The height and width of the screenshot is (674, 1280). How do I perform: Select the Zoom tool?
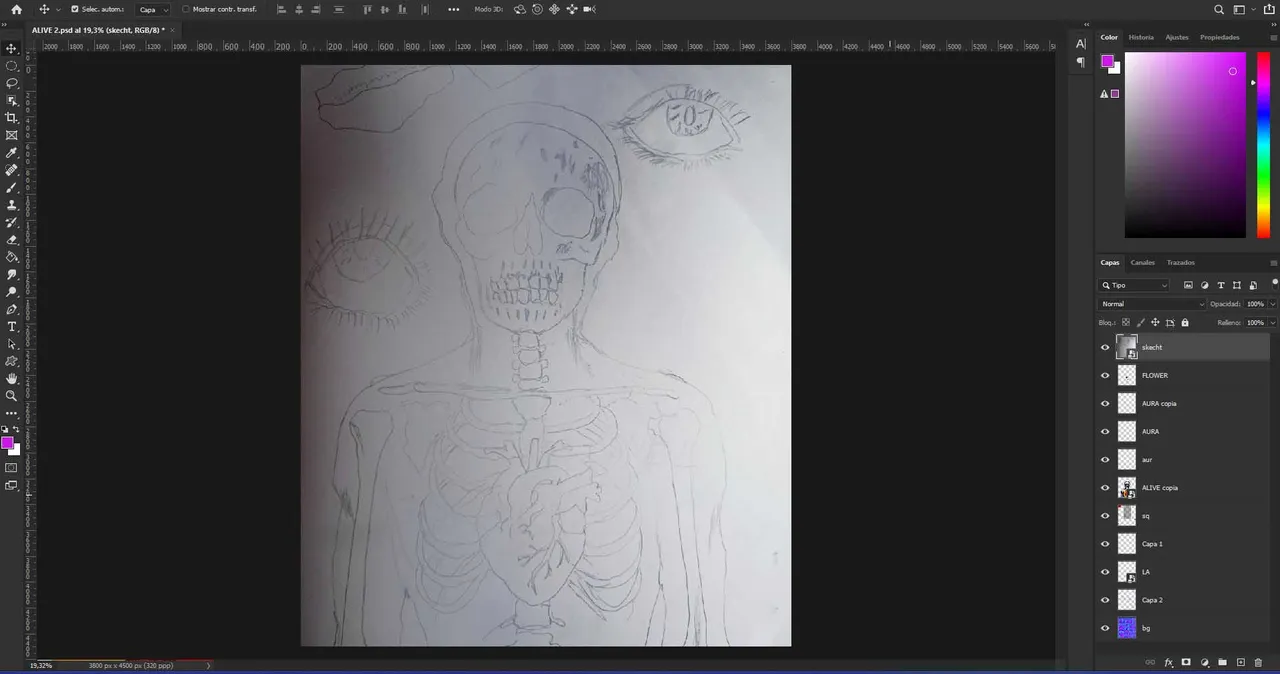coord(12,396)
